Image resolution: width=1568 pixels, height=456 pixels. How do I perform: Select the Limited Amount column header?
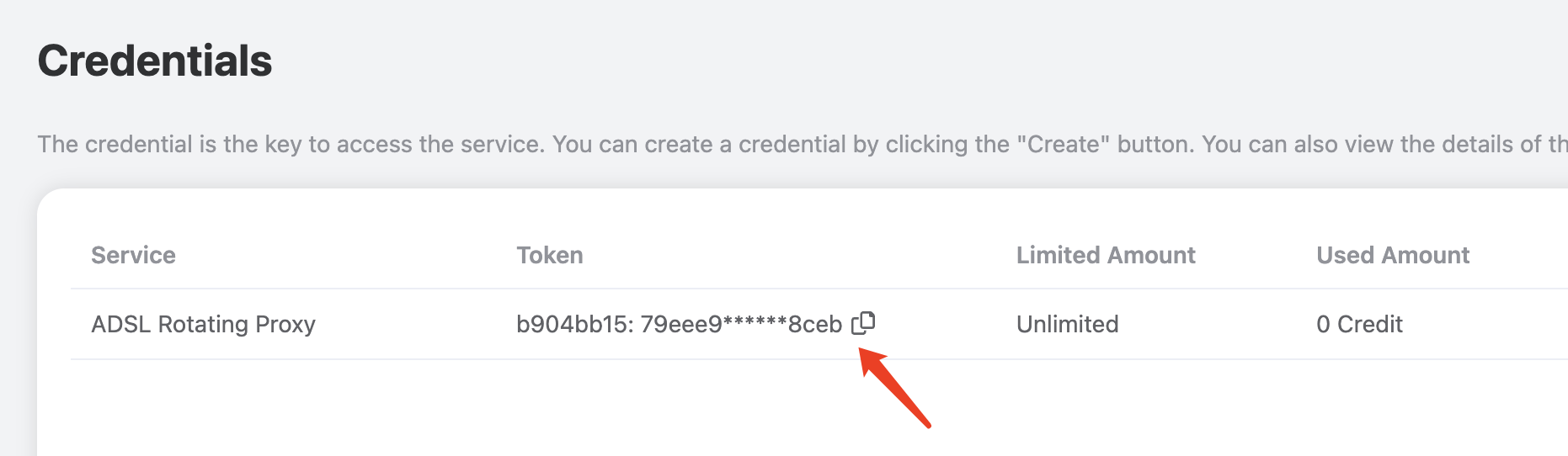pos(1105,255)
